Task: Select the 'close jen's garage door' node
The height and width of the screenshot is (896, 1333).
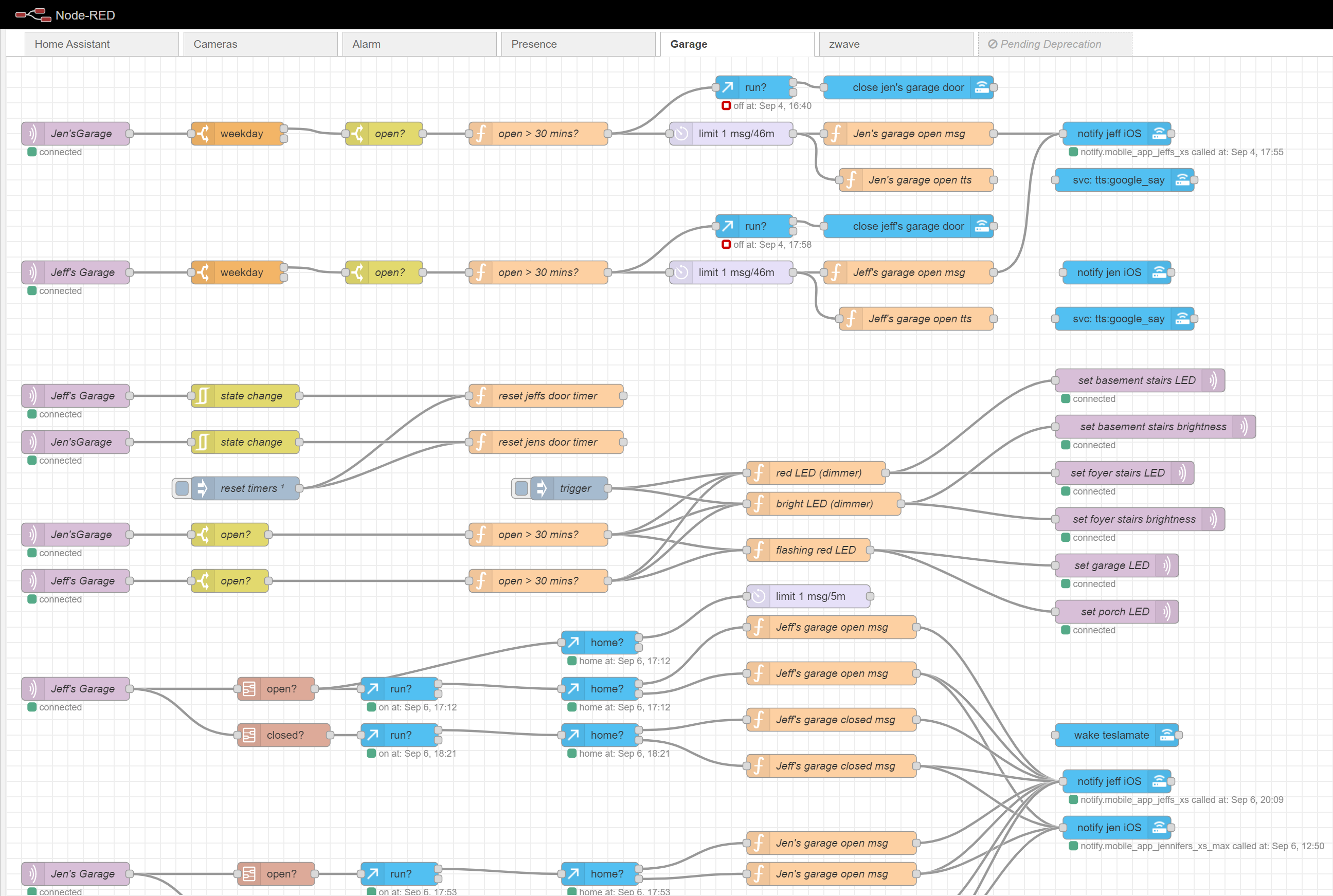Action: pos(908,87)
